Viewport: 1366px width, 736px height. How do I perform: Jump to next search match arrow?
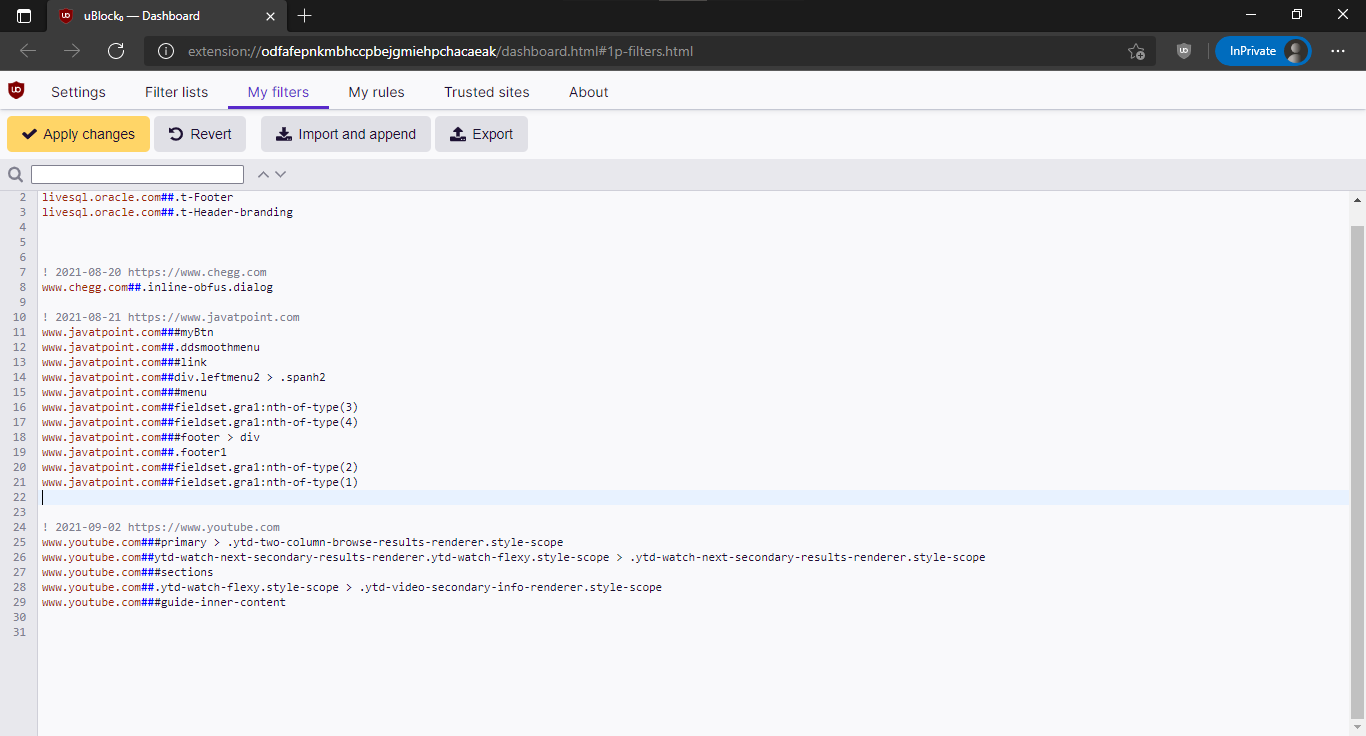[281, 174]
